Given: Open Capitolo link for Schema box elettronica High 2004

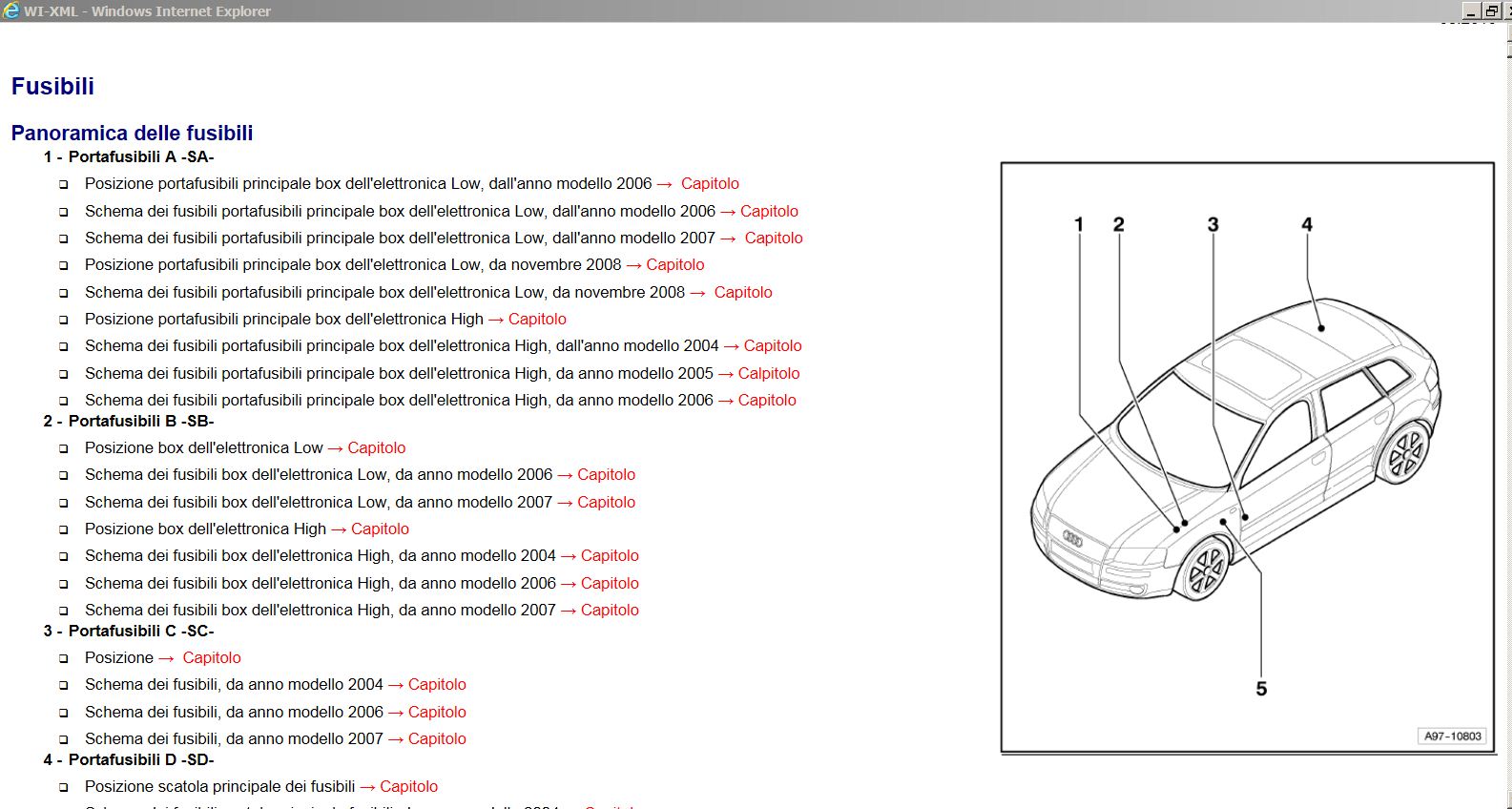Looking at the screenshot, I should [610, 555].
